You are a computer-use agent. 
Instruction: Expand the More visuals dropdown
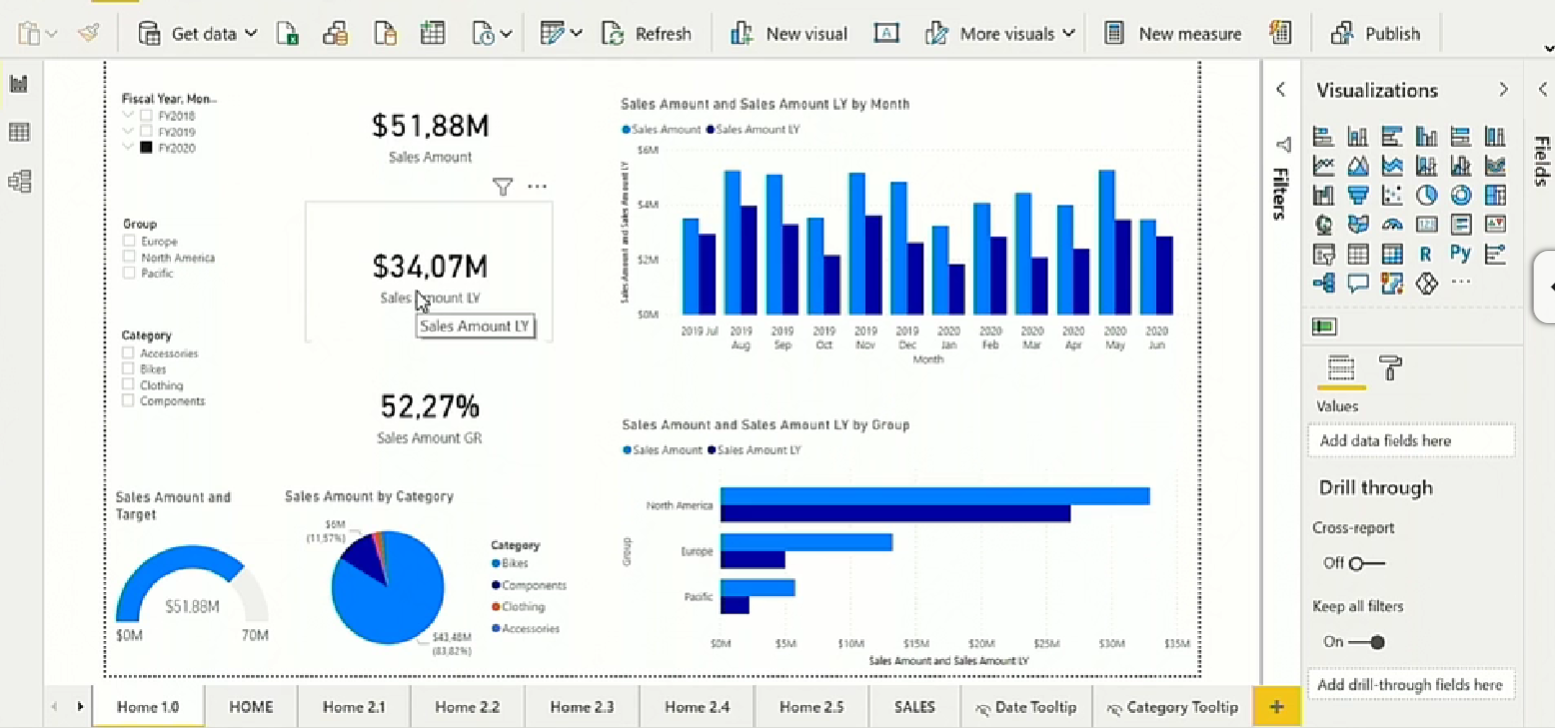[x=1068, y=33]
